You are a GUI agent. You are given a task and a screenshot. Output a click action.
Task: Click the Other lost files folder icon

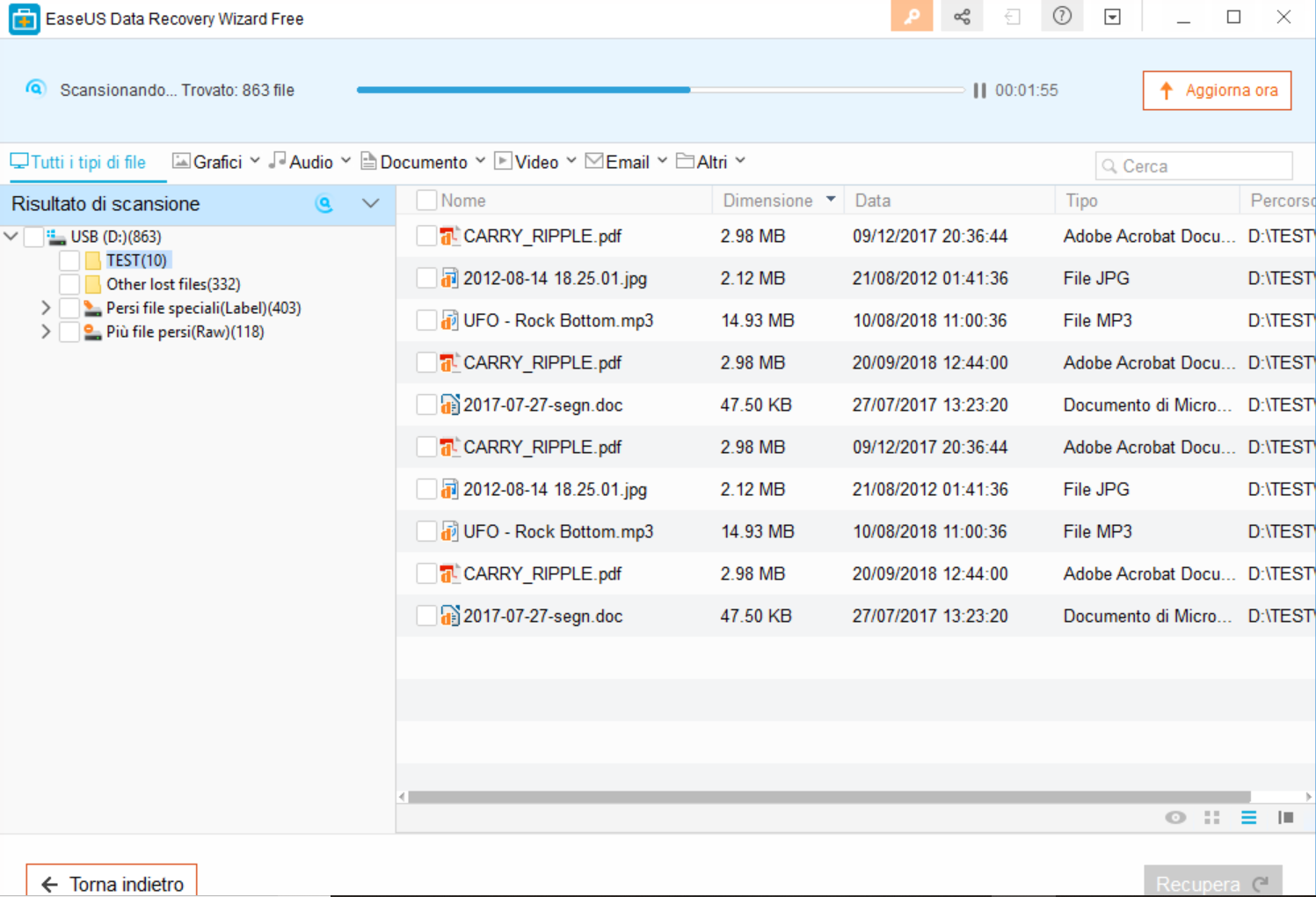(93, 284)
